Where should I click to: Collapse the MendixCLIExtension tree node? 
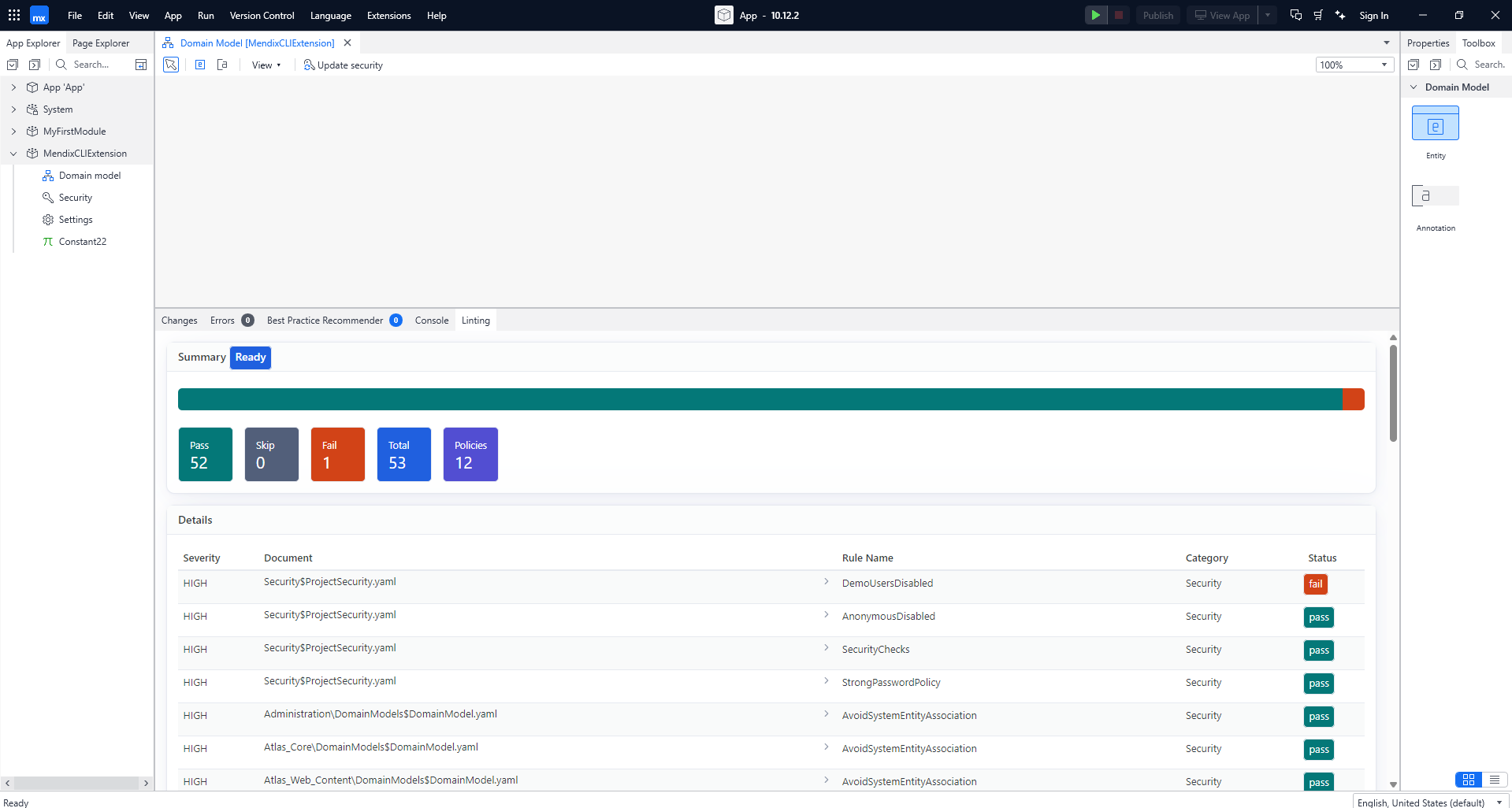tap(13, 153)
